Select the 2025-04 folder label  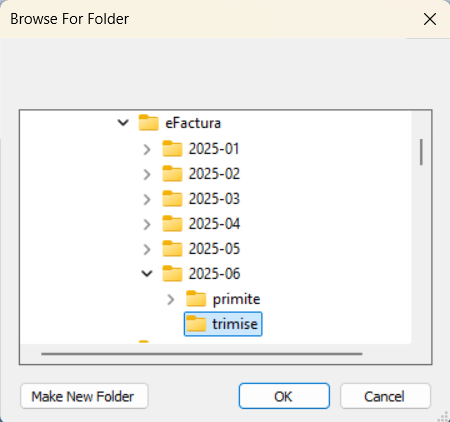pyautogui.click(x=214, y=224)
